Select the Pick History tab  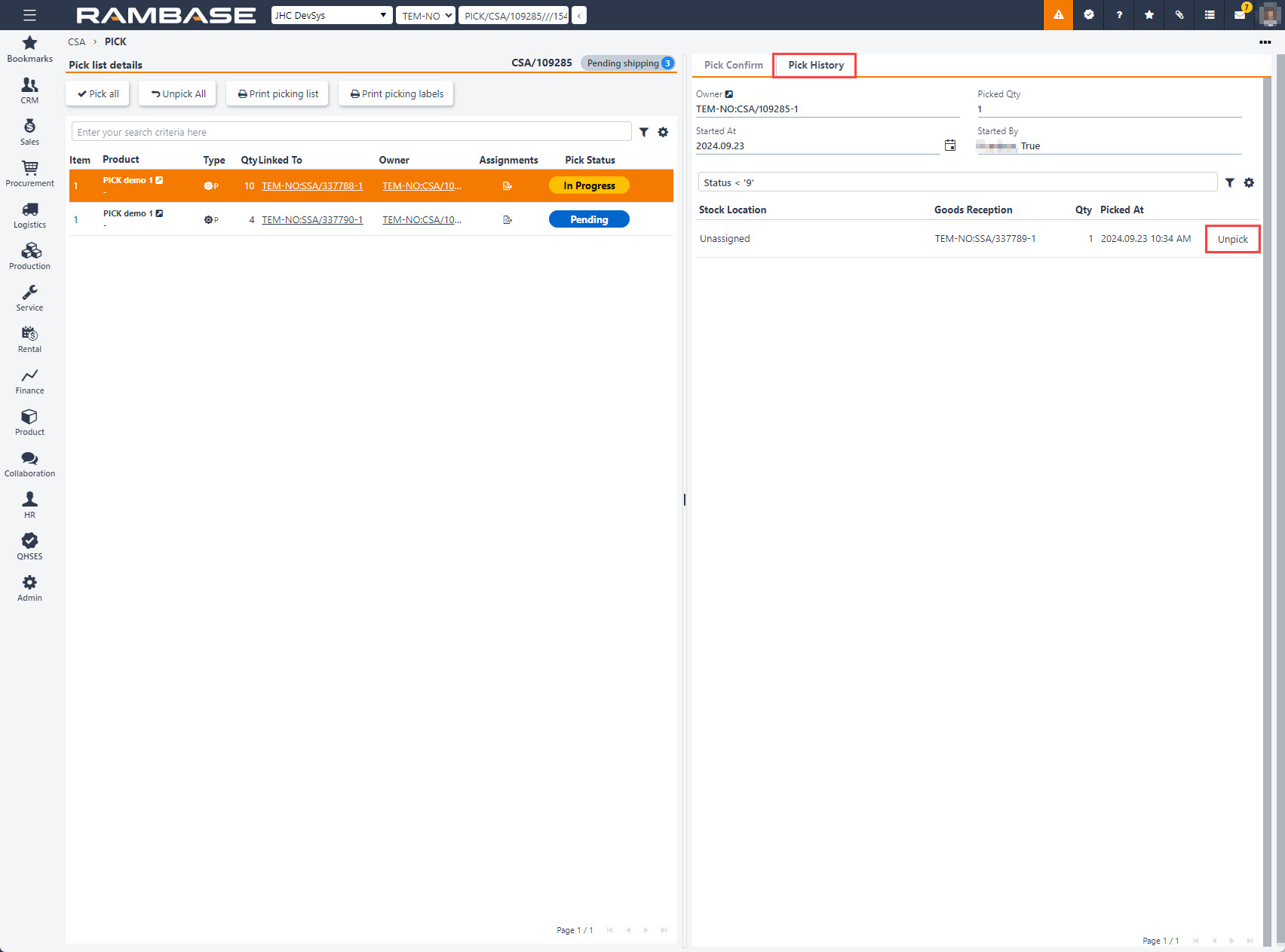pos(815,65)
